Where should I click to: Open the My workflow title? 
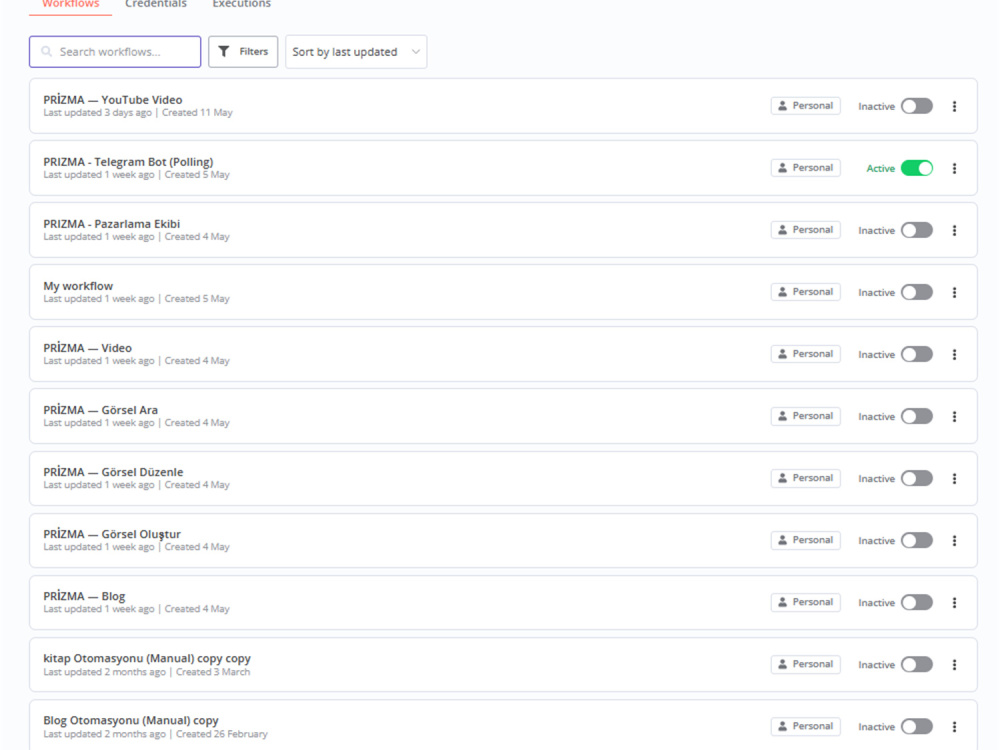pyautogui.click(x=78, y=286)
